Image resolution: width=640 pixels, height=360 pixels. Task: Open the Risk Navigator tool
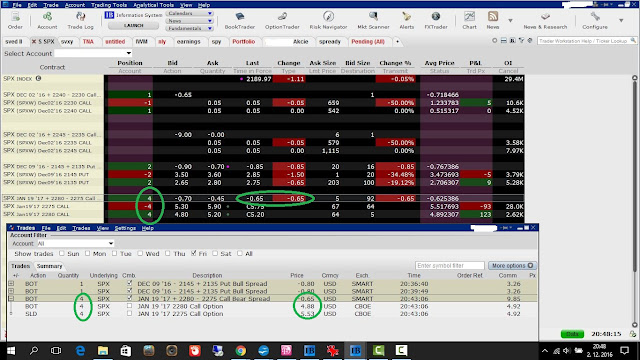pyautogui.click(x=328, y=20)
